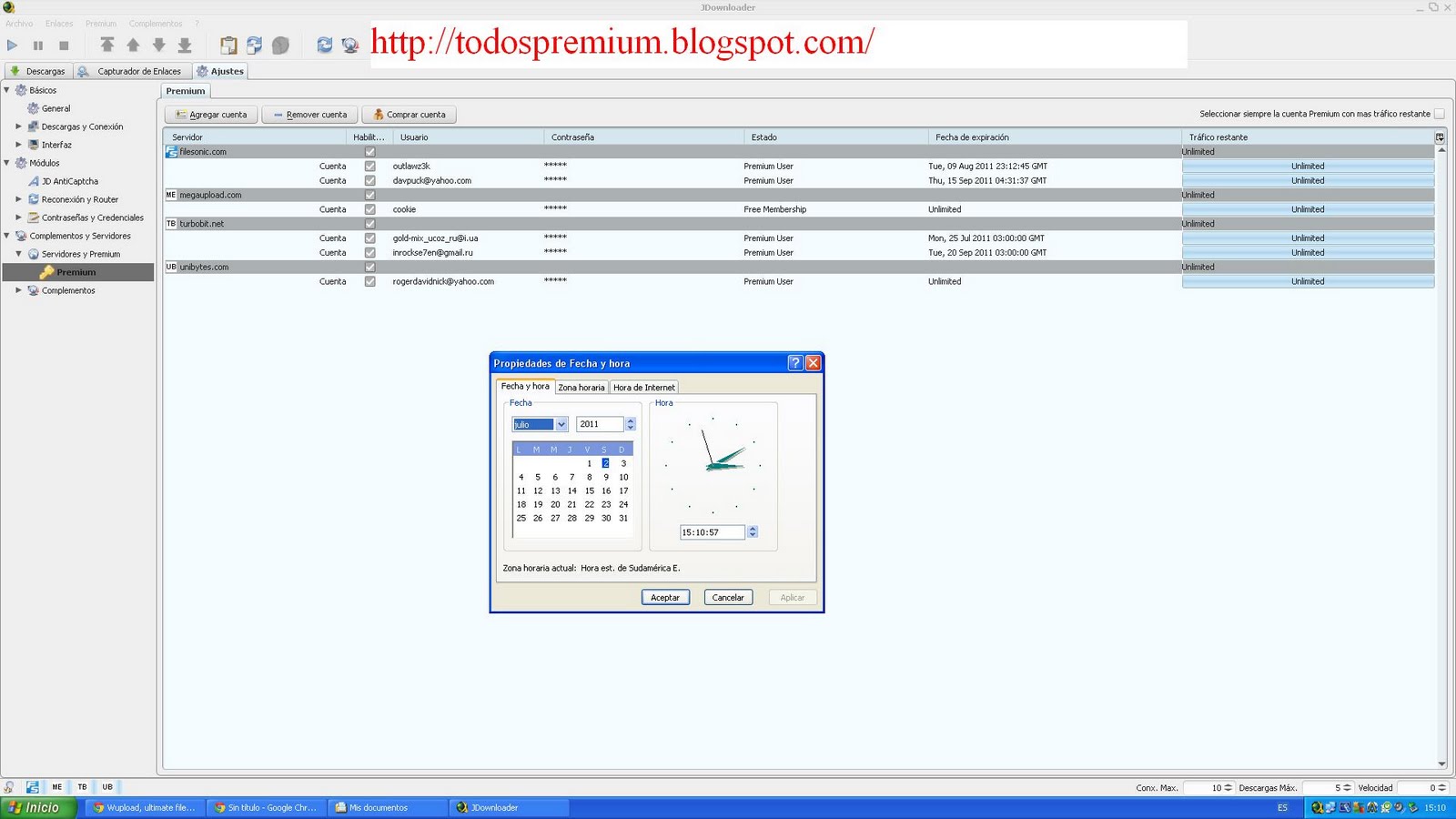The height and width of the screenshot is (819, 1456).
Task: Click the Remover cuenta button
Action: click(309, 115)
